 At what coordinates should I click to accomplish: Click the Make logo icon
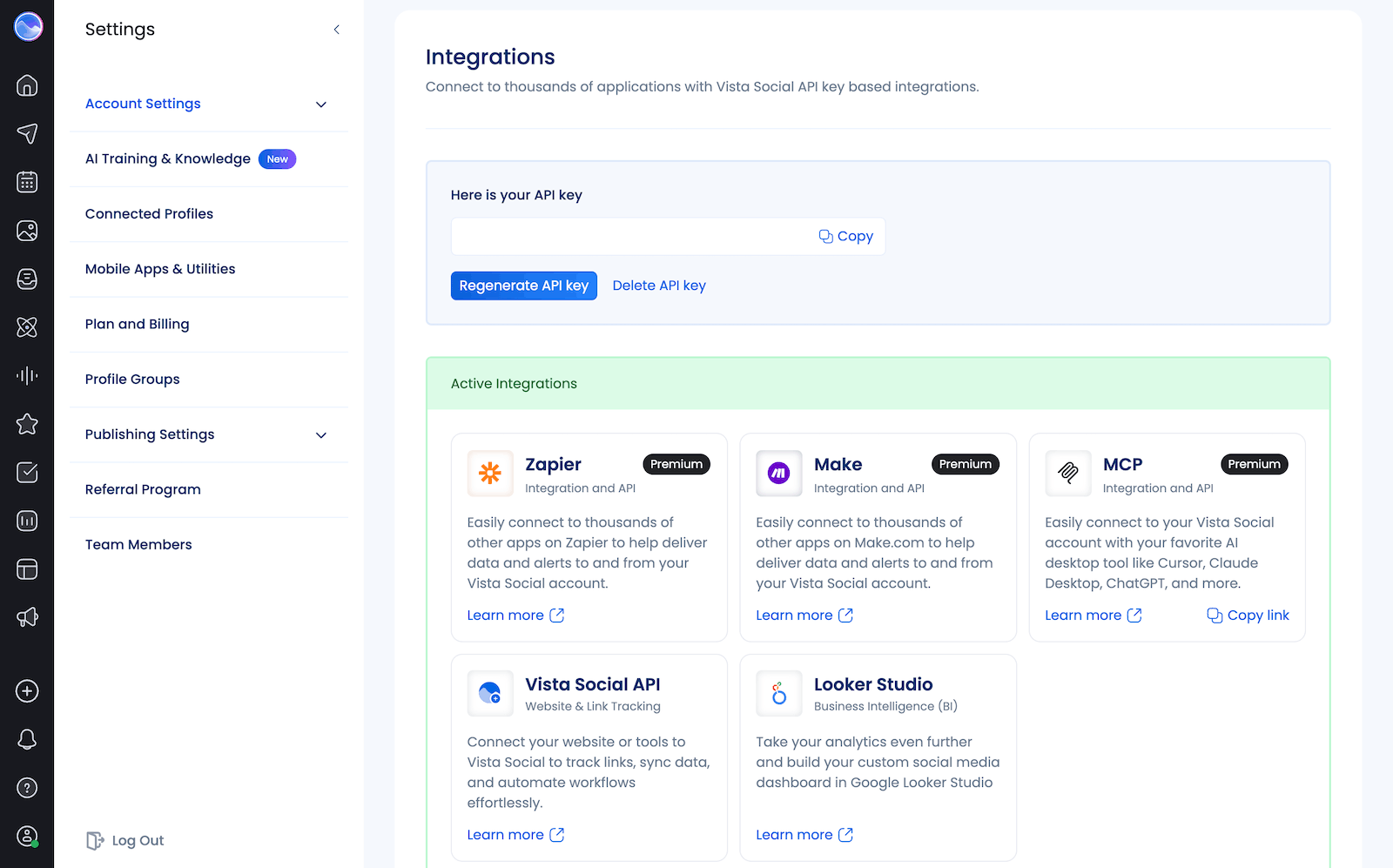point(779,473)
